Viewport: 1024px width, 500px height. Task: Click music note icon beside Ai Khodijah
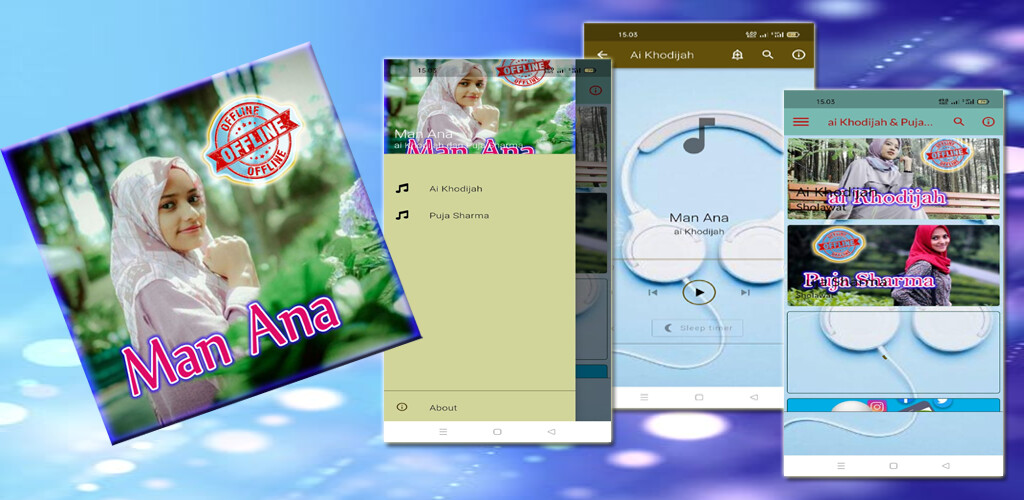click(x=402, y=189)
